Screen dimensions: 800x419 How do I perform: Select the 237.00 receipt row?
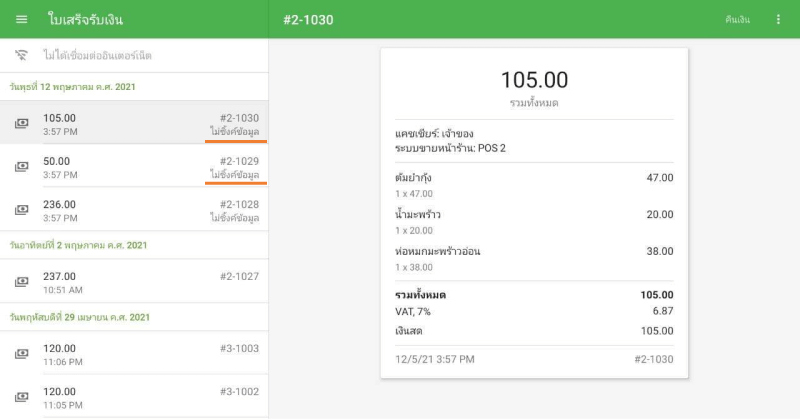[134, 281]
